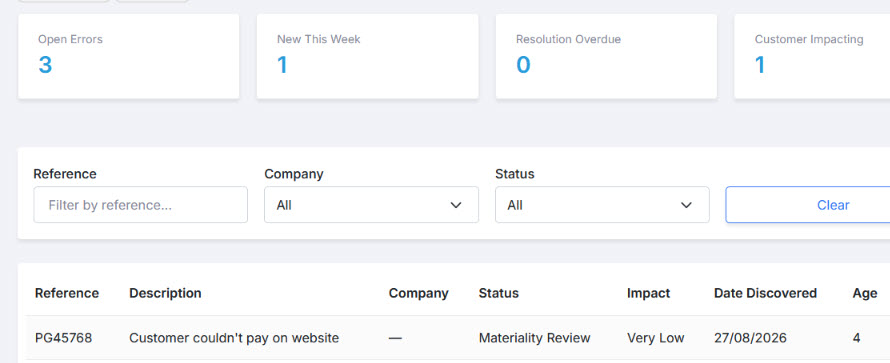Sort by Date Discovered column header
This screenshot has width=890, height=363.
pyautogui.click(x=765, y=293)
